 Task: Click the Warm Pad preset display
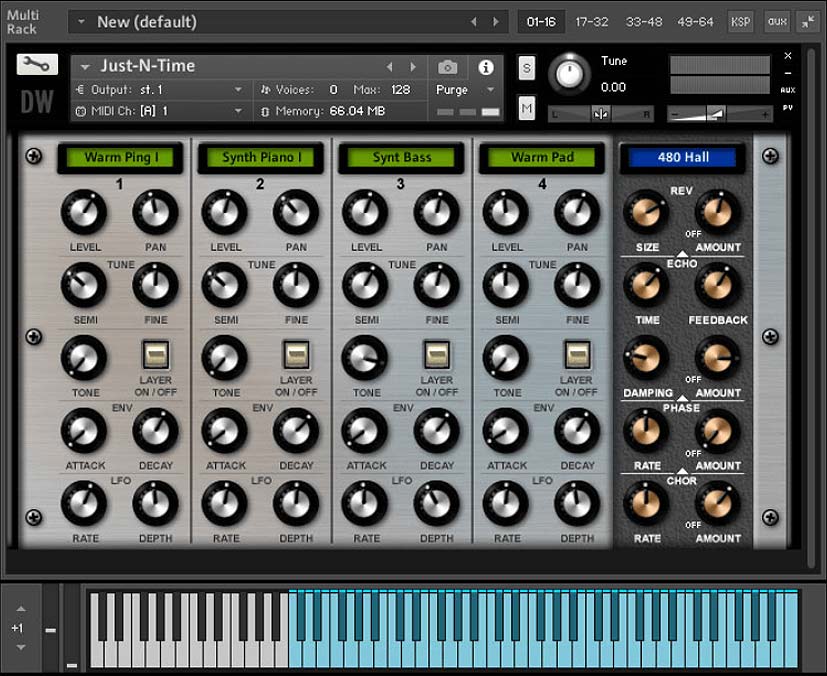(x=542, y=157)
